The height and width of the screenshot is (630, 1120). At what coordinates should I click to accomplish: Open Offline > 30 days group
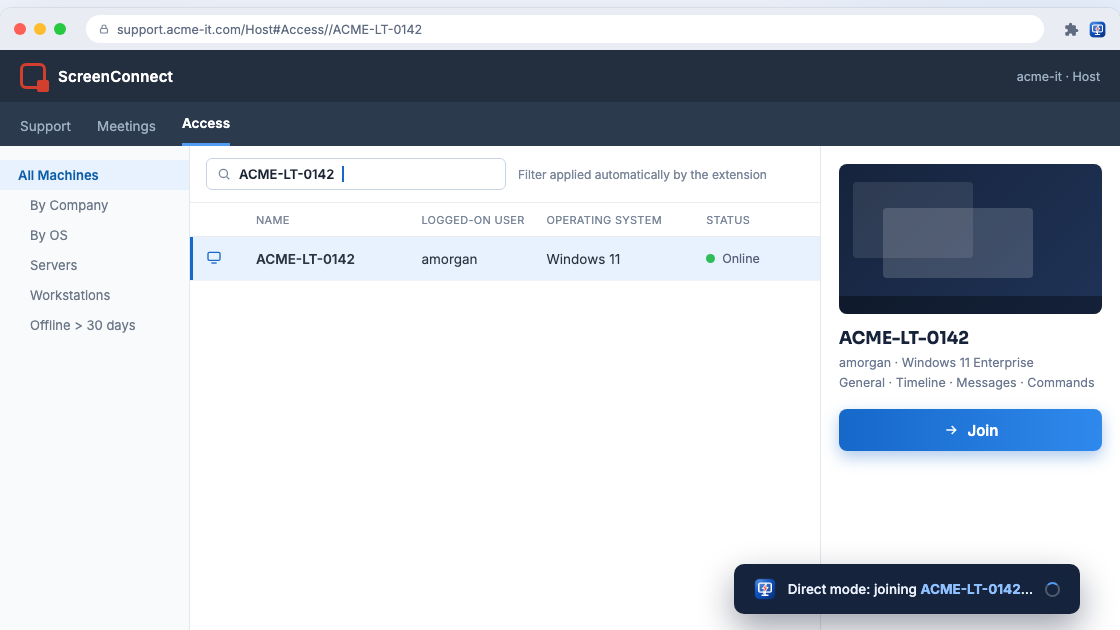(x=82, y=325)
